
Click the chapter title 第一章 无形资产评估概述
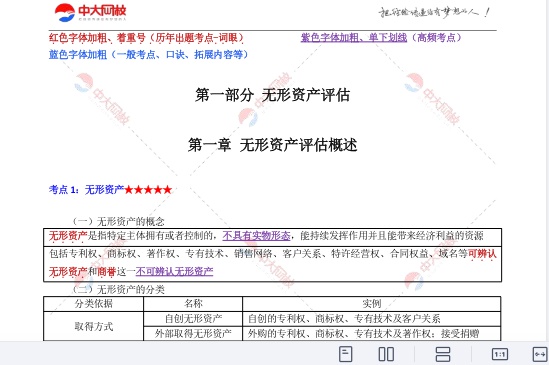(x=272, y=145)
